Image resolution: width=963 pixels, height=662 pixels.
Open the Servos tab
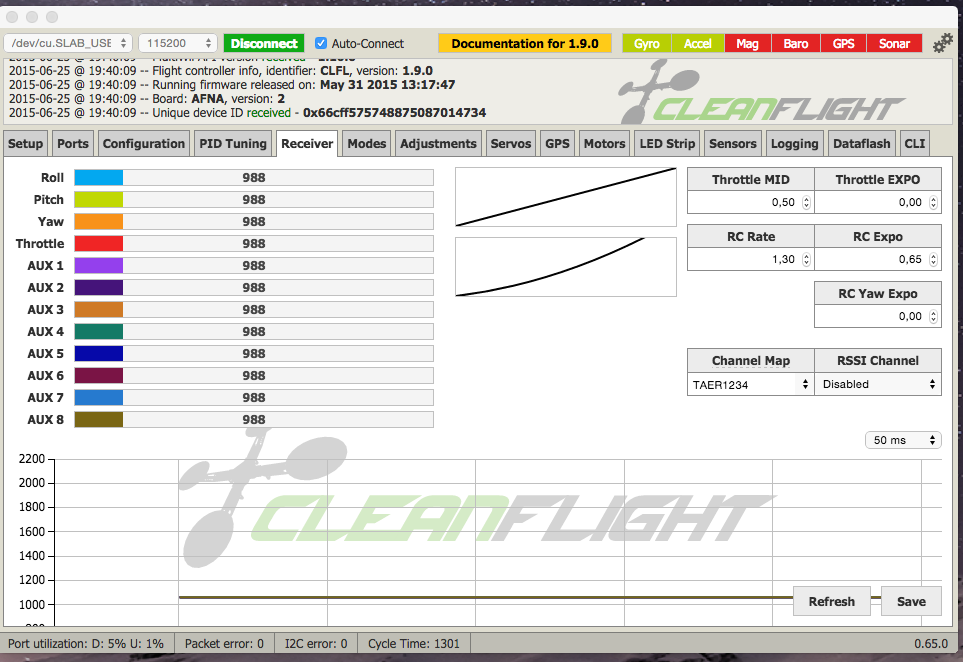(510, 144)
